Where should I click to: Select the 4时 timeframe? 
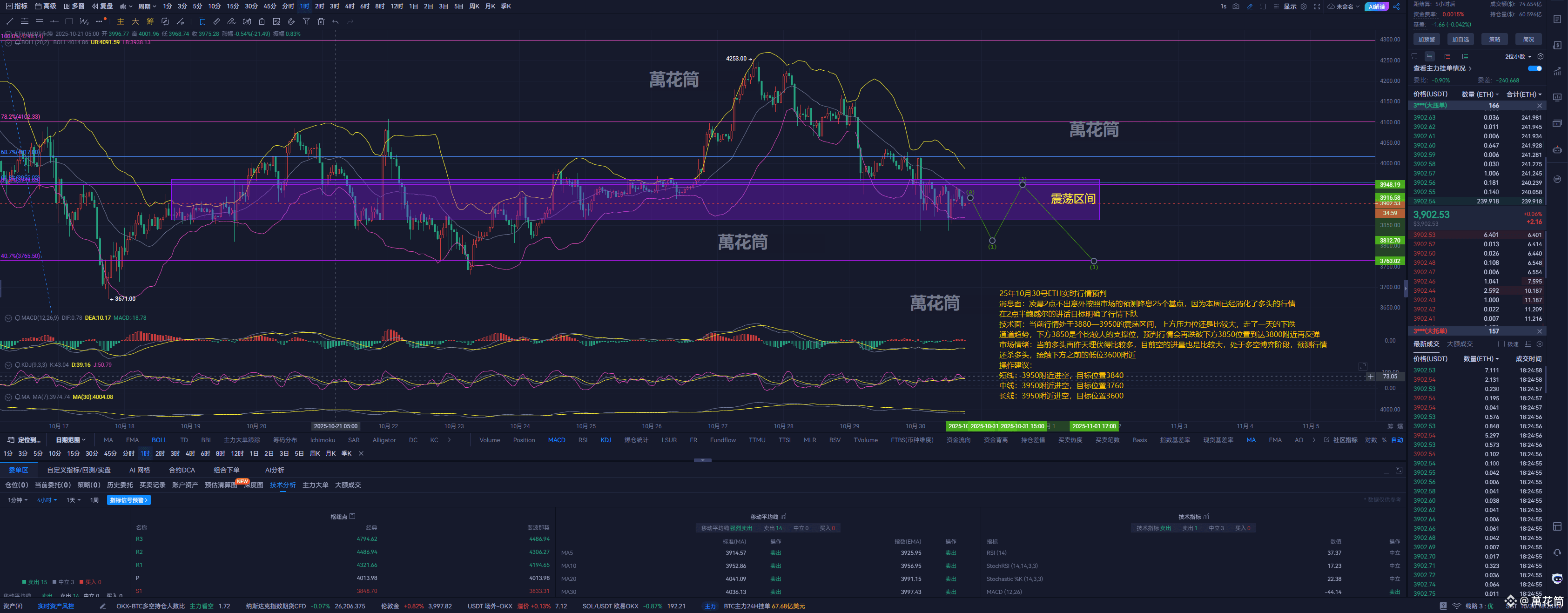350,6
